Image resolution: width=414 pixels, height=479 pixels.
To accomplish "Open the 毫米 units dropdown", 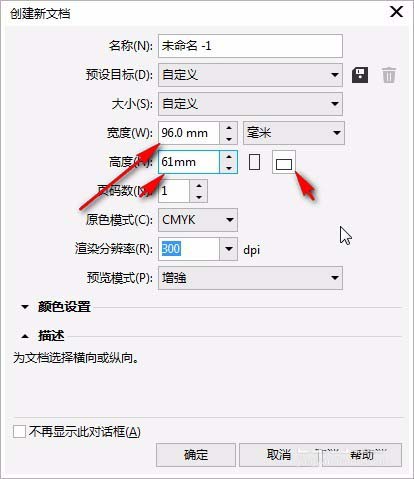I will (294, 133).
